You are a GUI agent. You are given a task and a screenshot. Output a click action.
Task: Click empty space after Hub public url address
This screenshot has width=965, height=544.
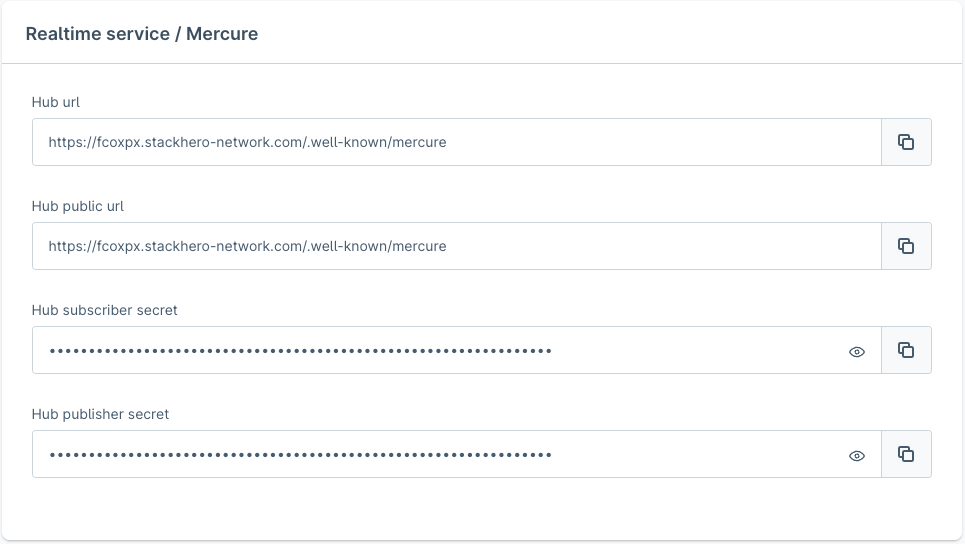[660, 246]
